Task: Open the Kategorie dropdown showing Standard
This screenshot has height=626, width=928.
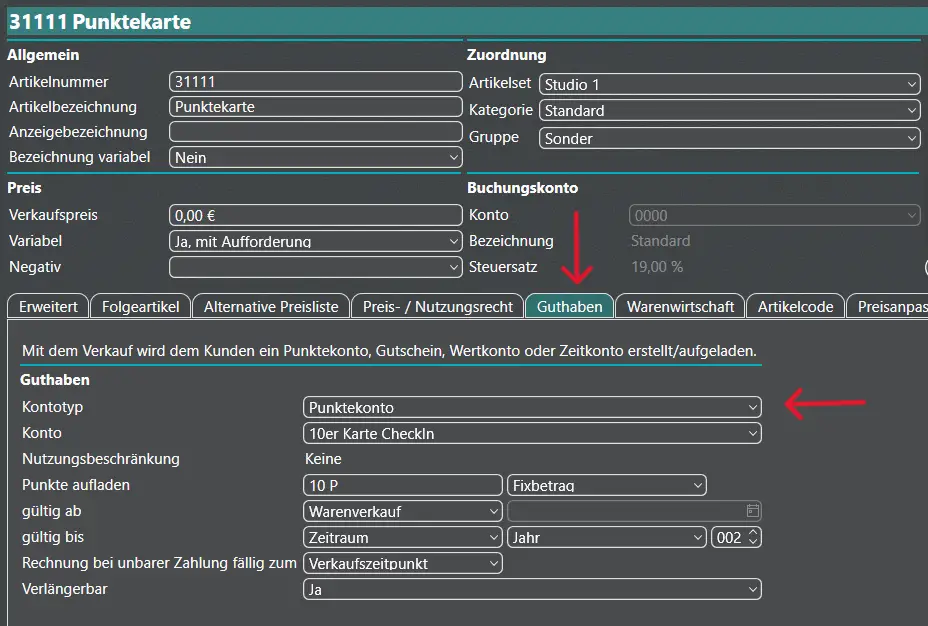Action: (730, 110)
